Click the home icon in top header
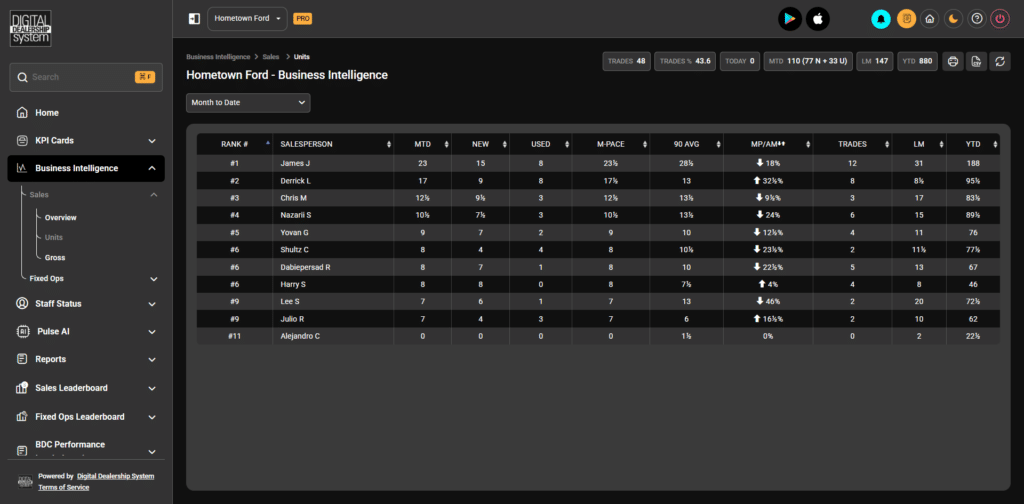This screenshot has width=1024, height=504. tap(930, 19)
